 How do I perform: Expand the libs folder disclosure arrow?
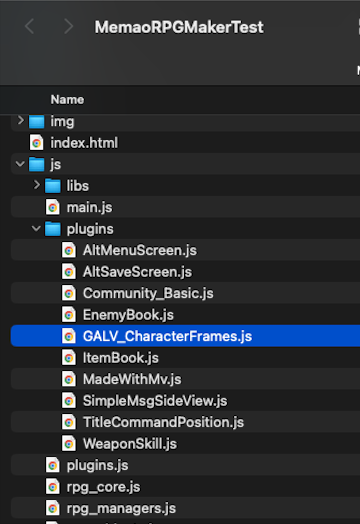[x=36, y=185]
